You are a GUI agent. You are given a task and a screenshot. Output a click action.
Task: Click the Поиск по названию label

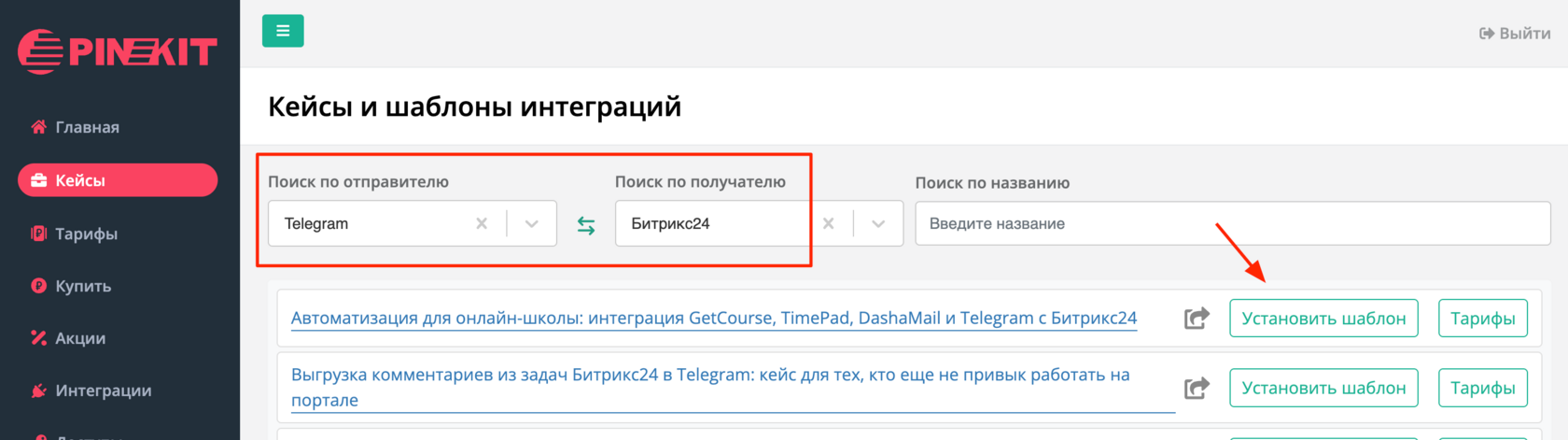point(992,182)
